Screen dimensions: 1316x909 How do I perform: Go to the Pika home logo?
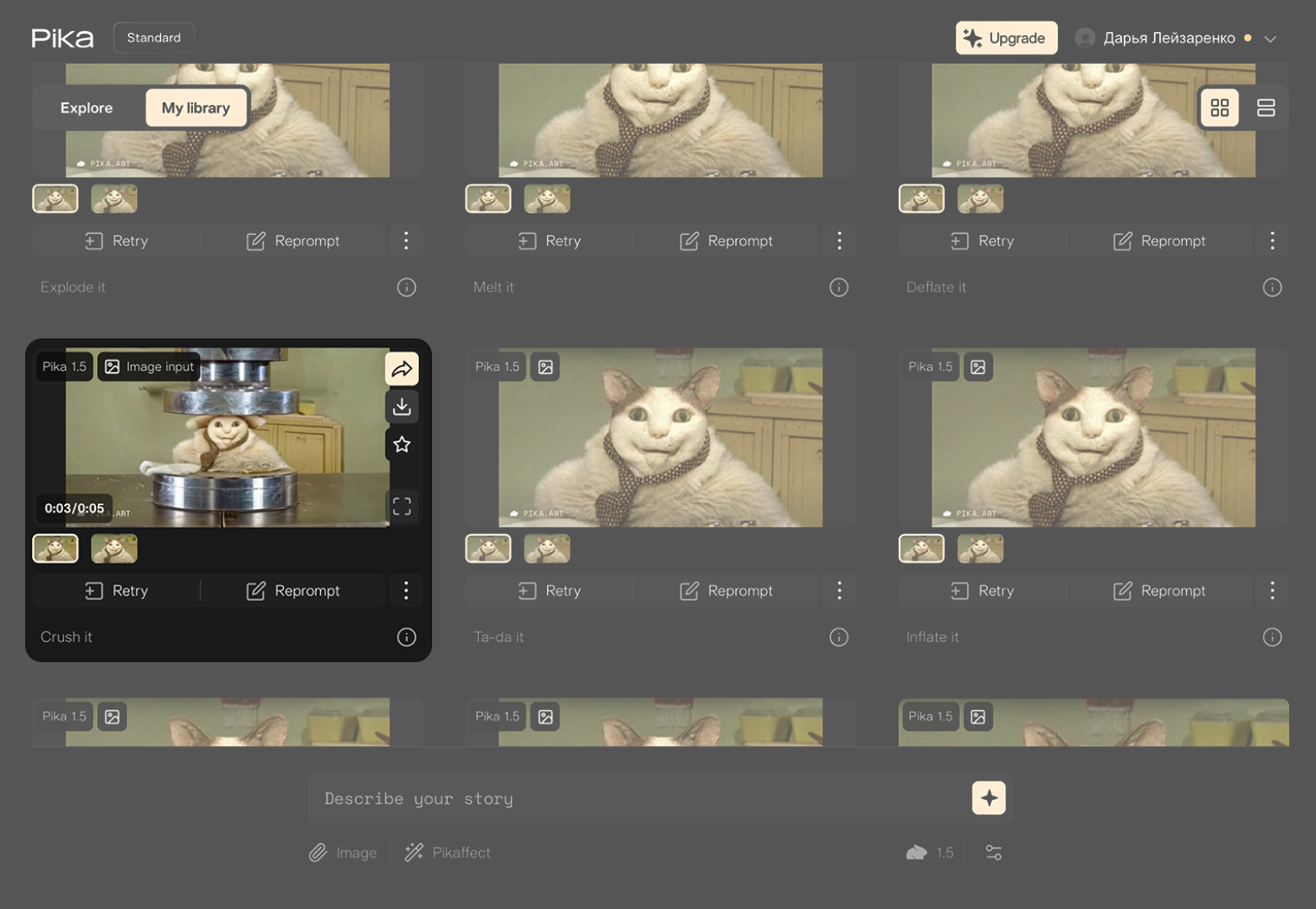pyautogui.click(x=62, y=38)
